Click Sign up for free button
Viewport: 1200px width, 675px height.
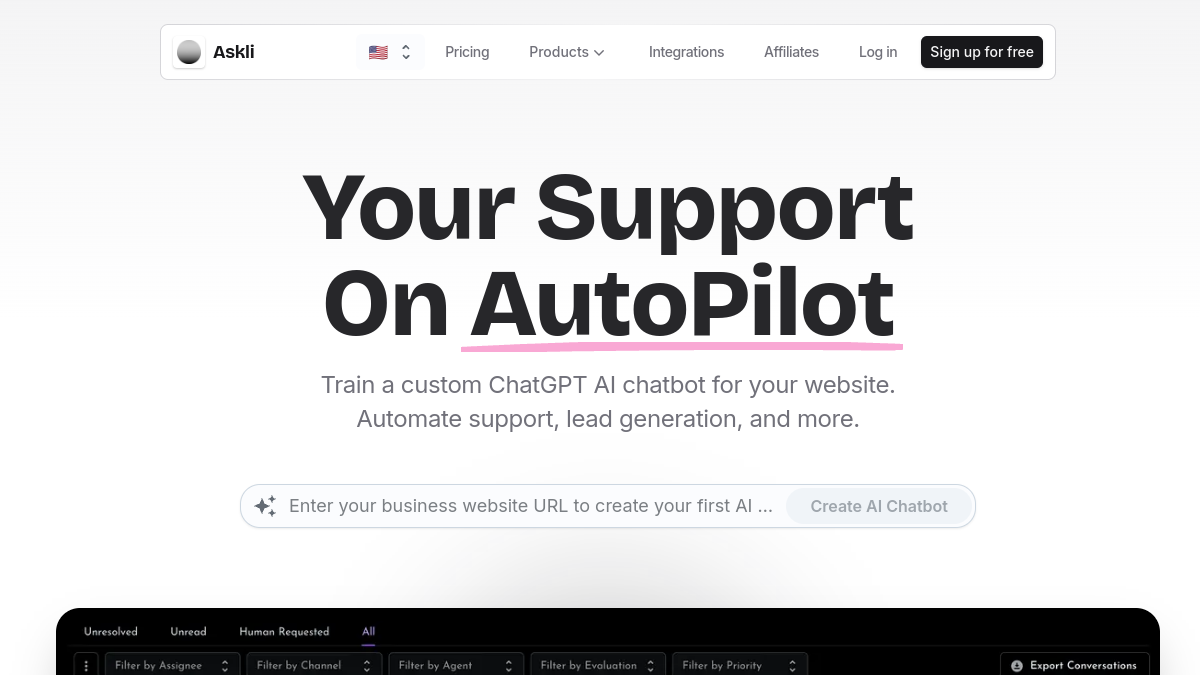pos(982,52)
